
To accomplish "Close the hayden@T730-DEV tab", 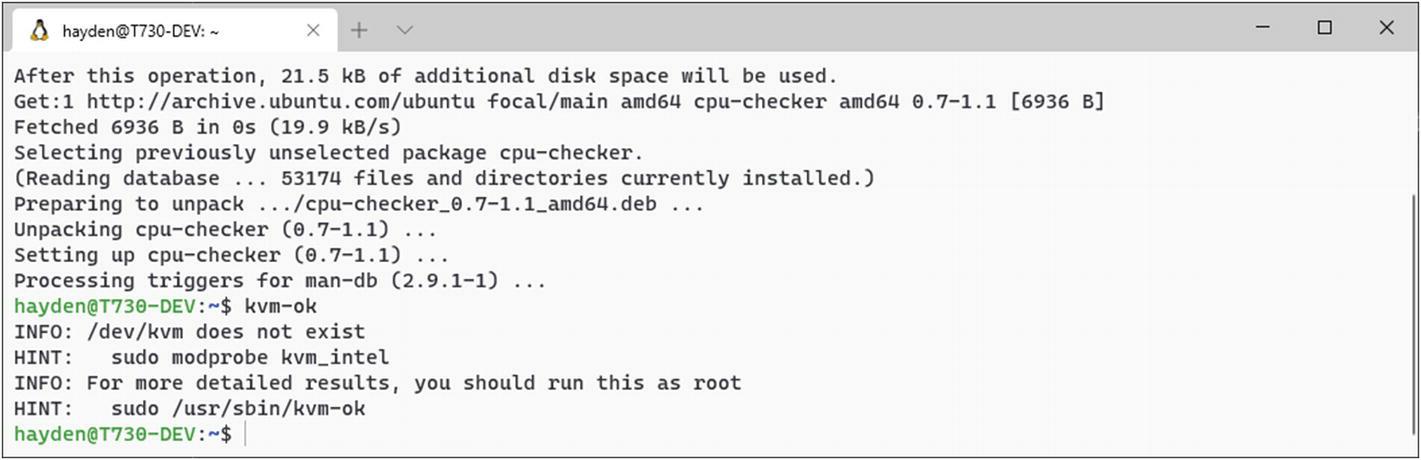I will 313,30.
